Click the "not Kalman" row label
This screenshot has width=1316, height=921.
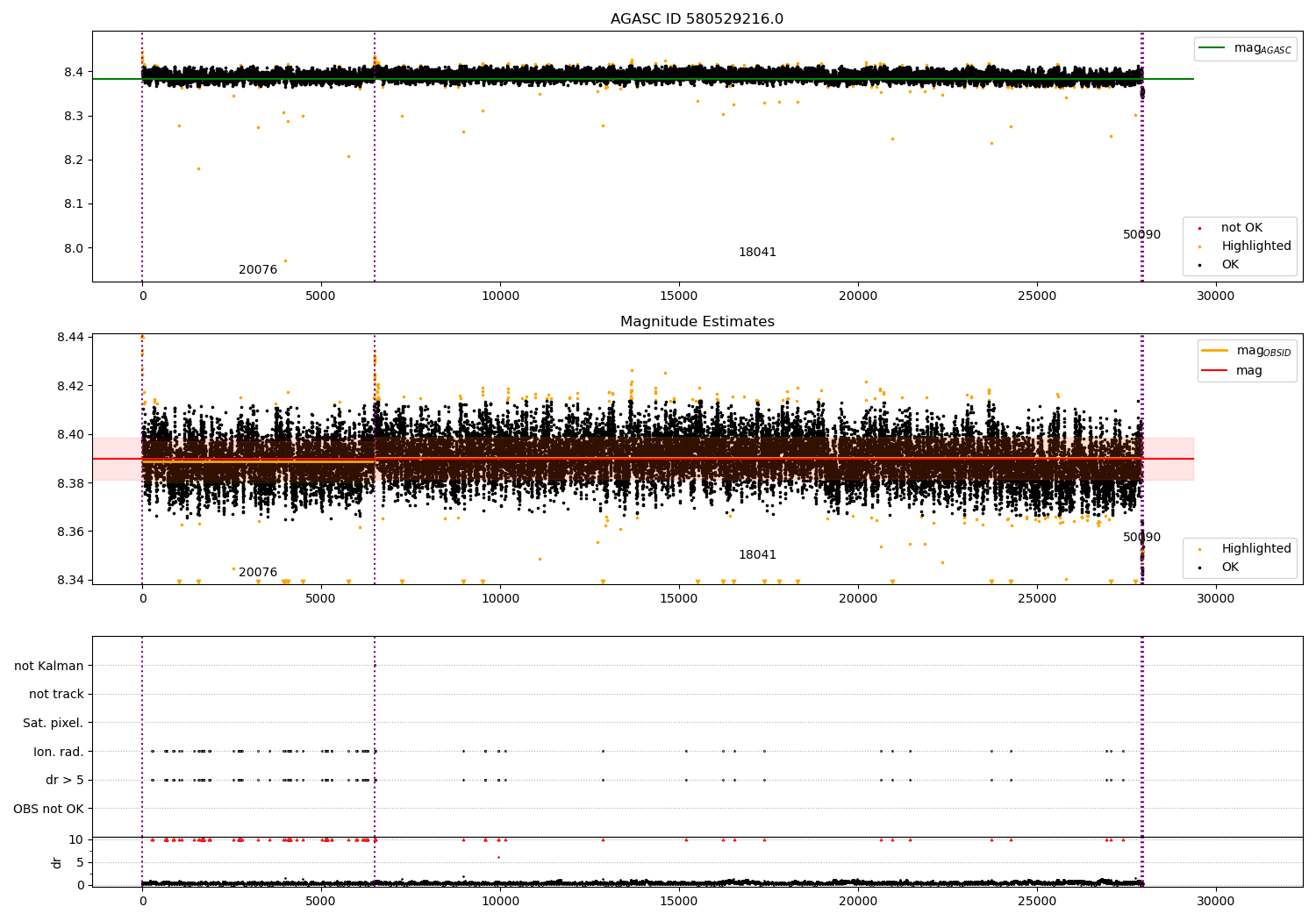(49, 666)
